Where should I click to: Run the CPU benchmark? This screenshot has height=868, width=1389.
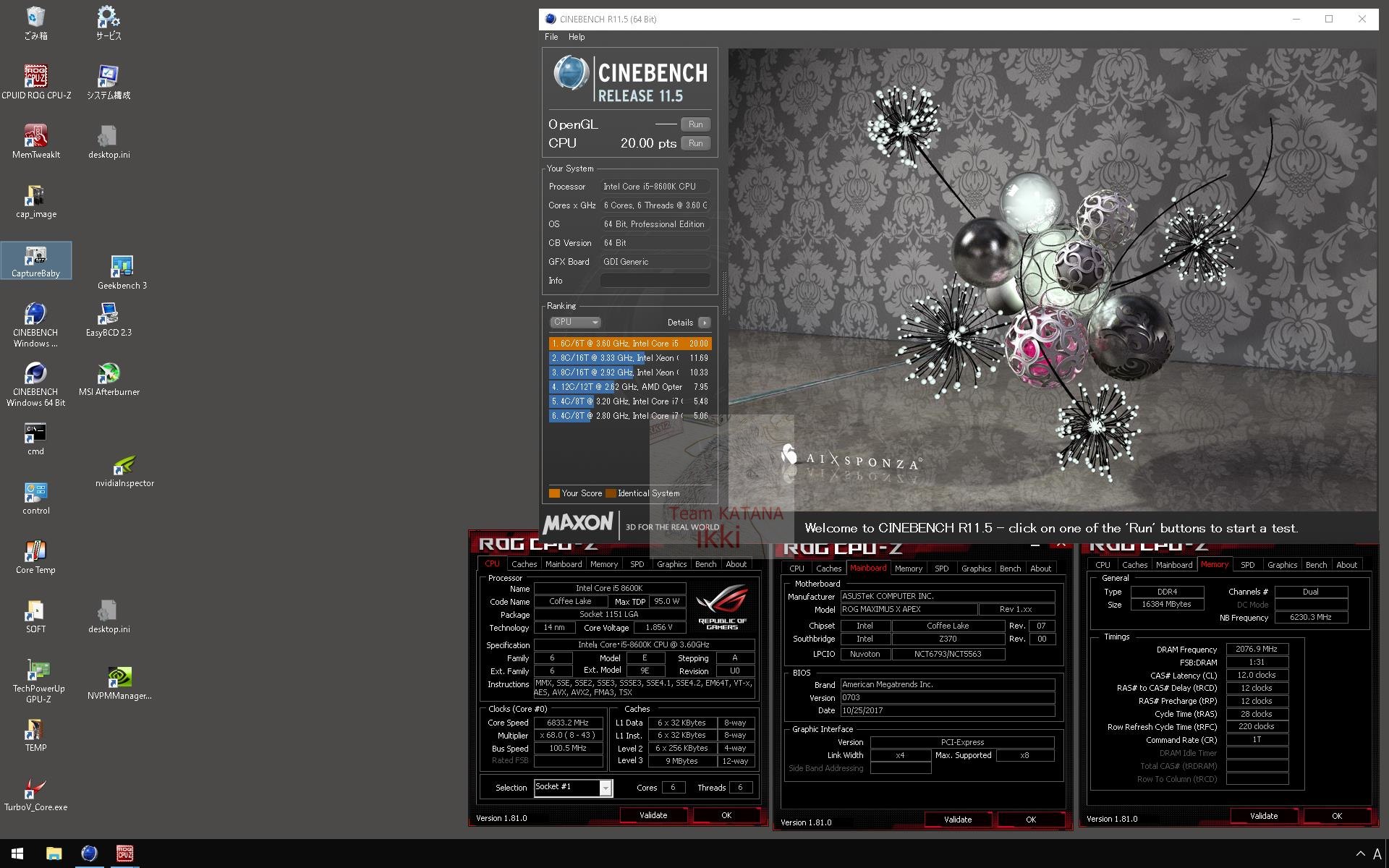[x=695, y=143]
